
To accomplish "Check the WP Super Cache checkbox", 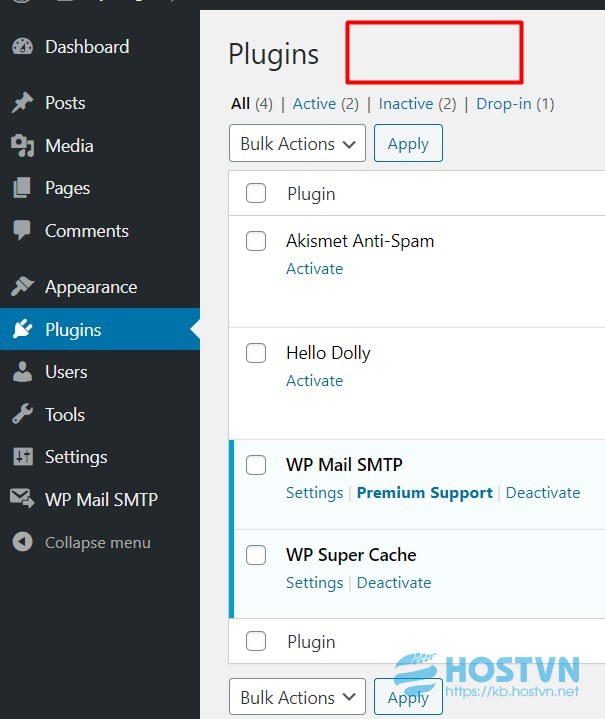I will click(256, 555).
